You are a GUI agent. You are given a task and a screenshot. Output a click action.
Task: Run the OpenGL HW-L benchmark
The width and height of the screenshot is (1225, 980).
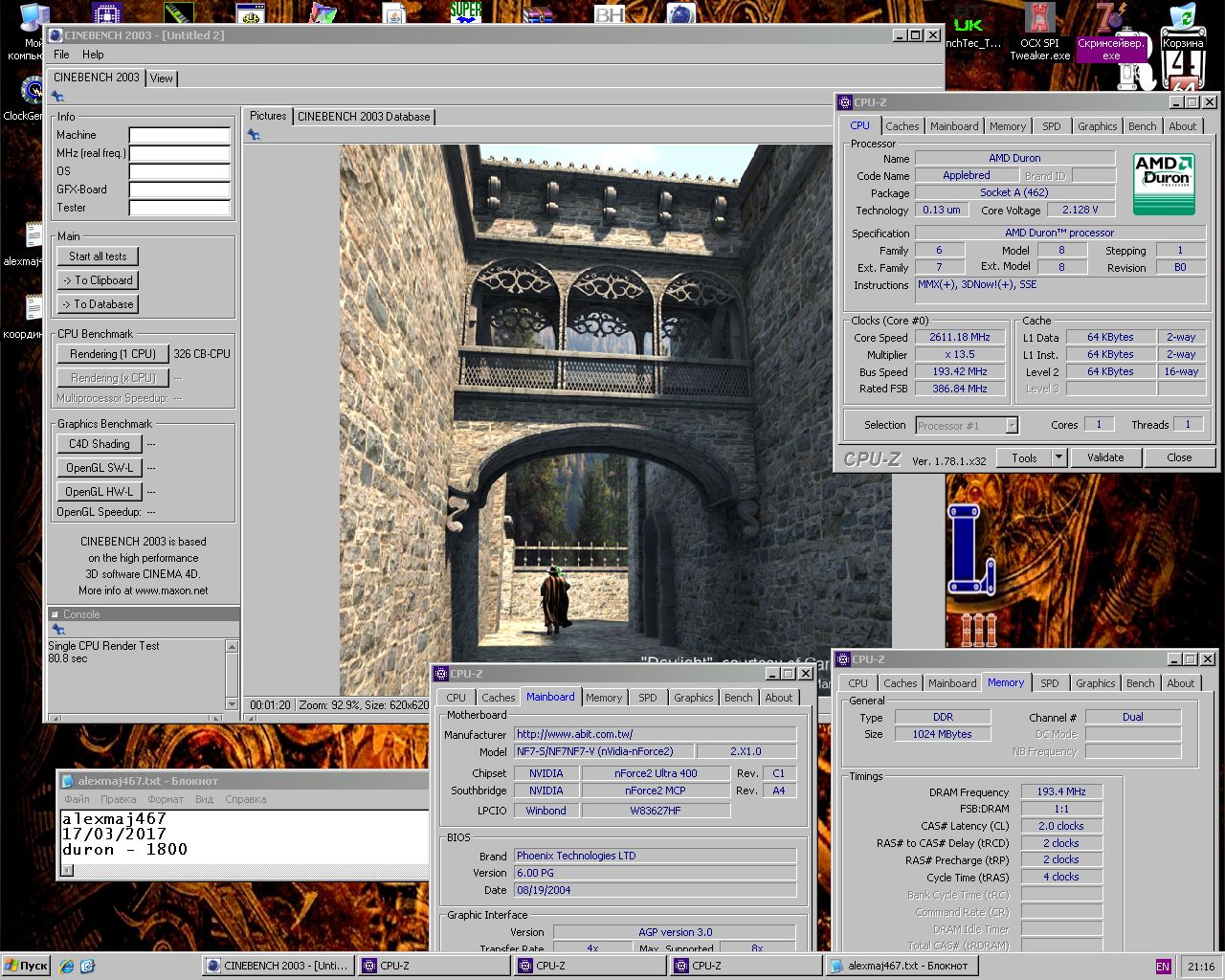coord(100,492)
